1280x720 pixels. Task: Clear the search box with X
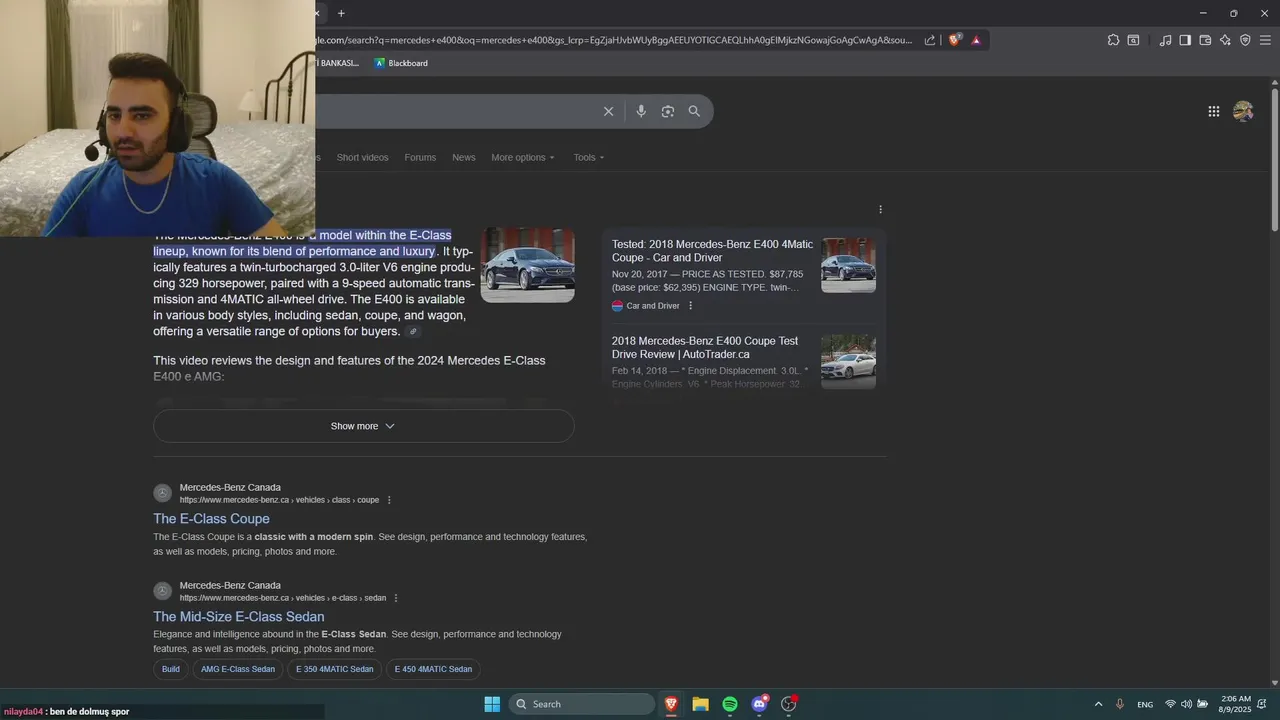[x=608, y=111]
